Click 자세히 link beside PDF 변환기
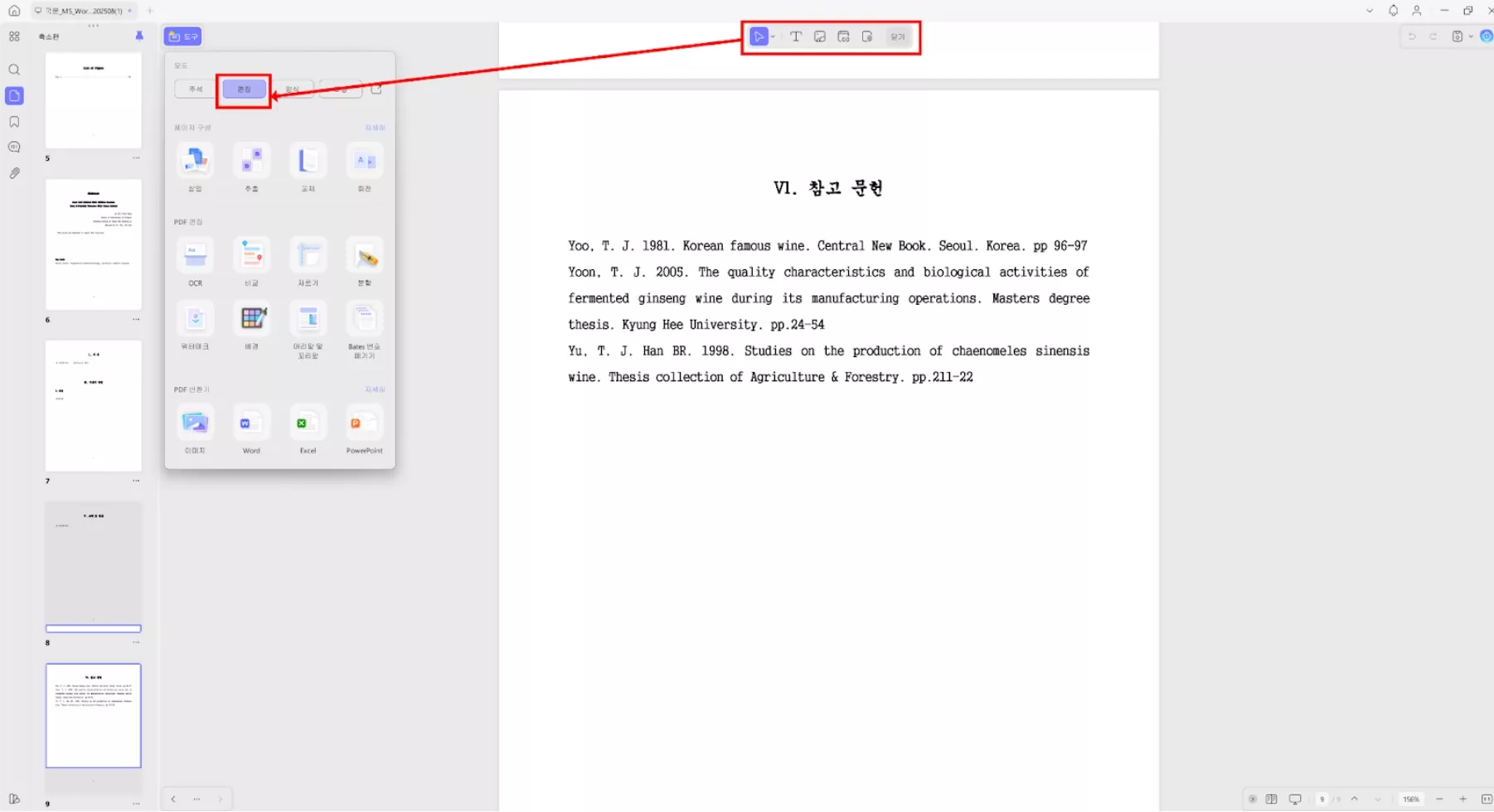This screenshot has height=812, width=1494. pyautogui.click(x=375, y=389)
